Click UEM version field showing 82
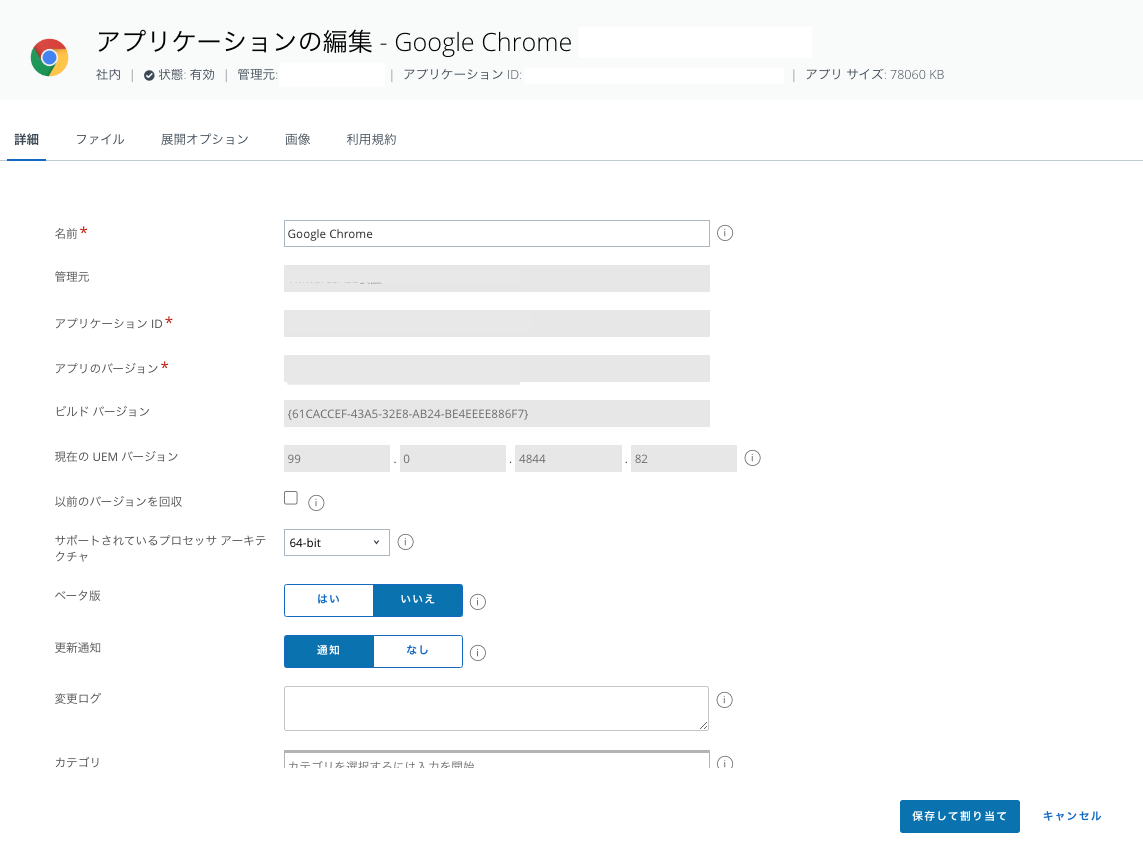Image resolution: width=1143 pixels, height=864 pixels. coord(684,459)
